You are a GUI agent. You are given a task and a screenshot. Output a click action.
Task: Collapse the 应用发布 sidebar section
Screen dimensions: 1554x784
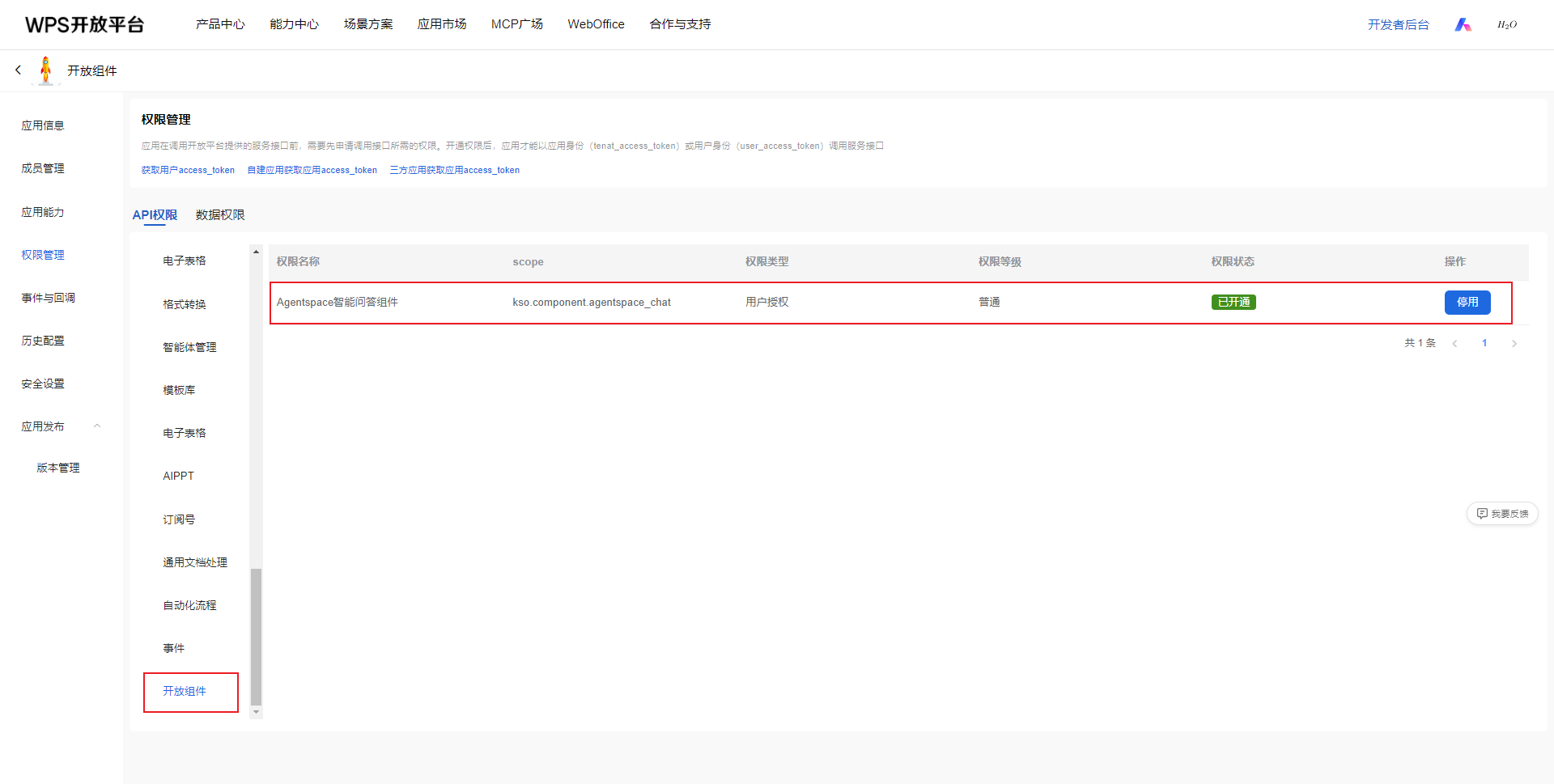(x=97, y=426)
